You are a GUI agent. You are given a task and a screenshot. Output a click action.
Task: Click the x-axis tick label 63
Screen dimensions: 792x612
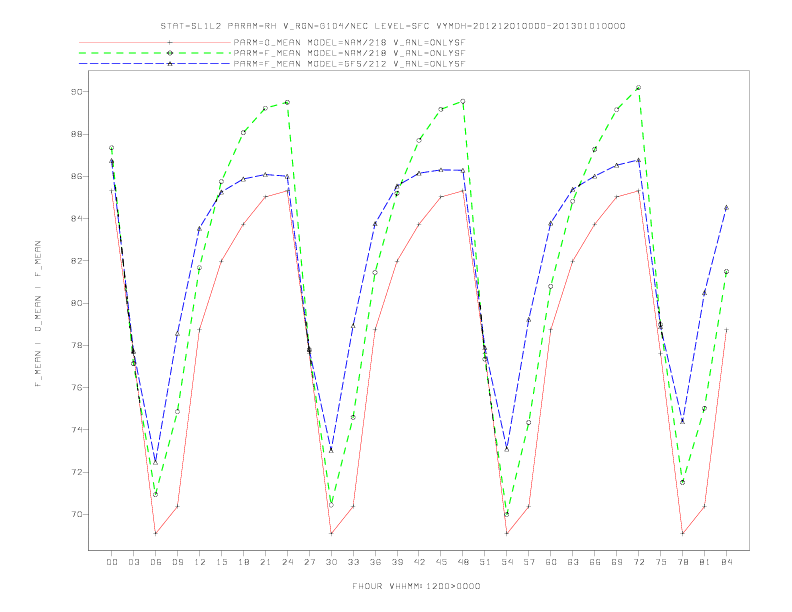pos(573,562)
